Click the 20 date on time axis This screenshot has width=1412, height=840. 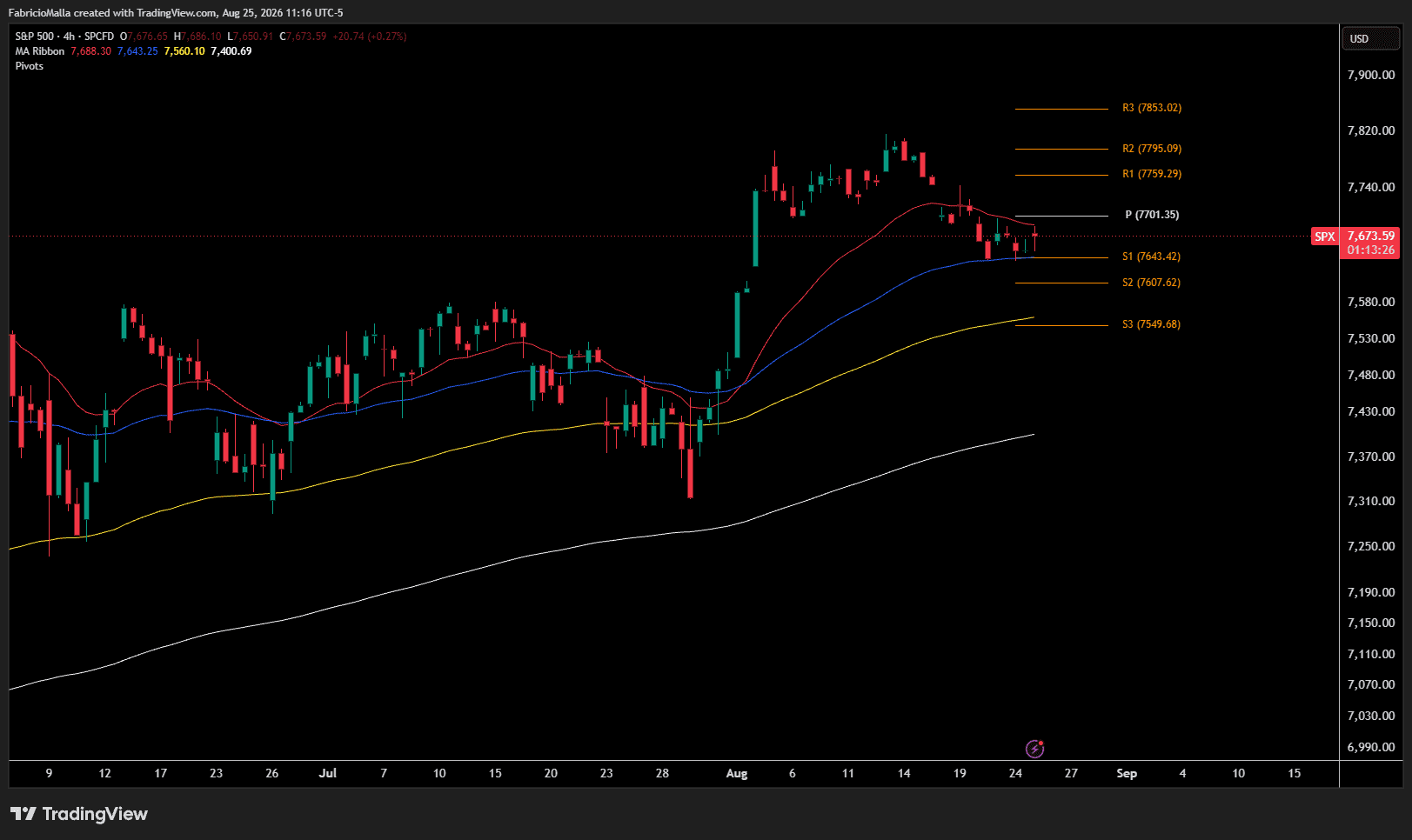click(x=551, y=773)
